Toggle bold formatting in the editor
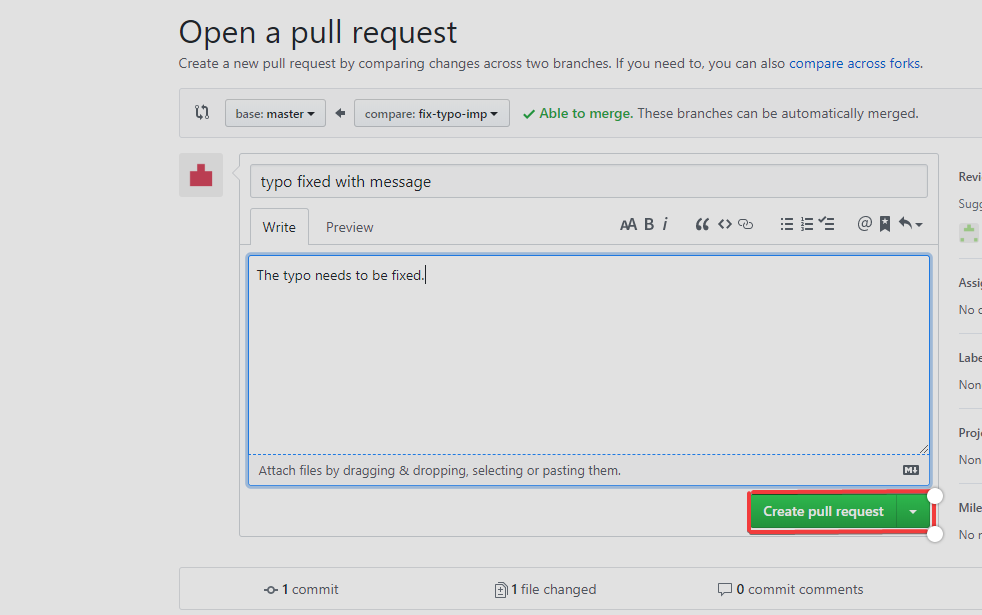982x615 pixels. (649, 224)
